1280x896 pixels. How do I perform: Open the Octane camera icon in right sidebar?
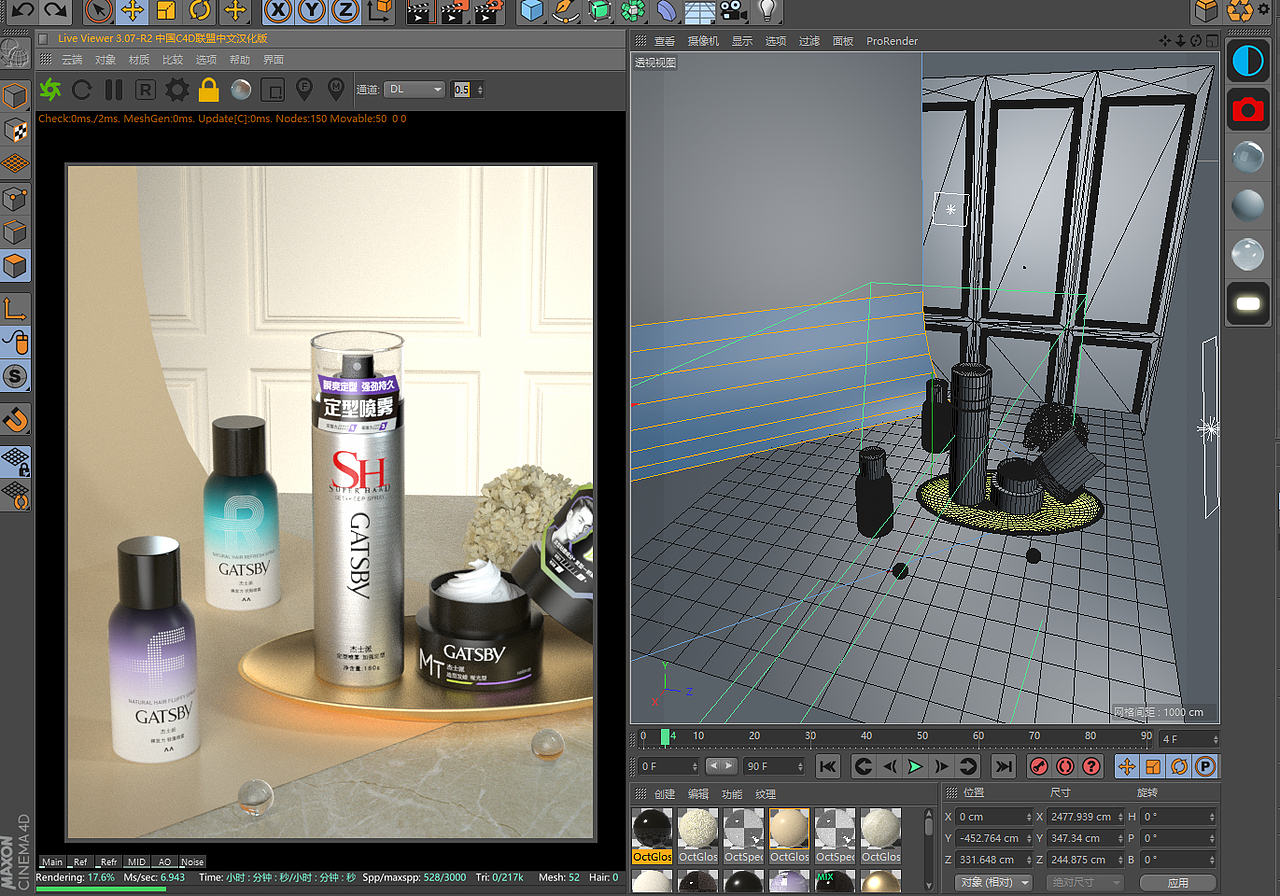click(x=1247, y=110)
